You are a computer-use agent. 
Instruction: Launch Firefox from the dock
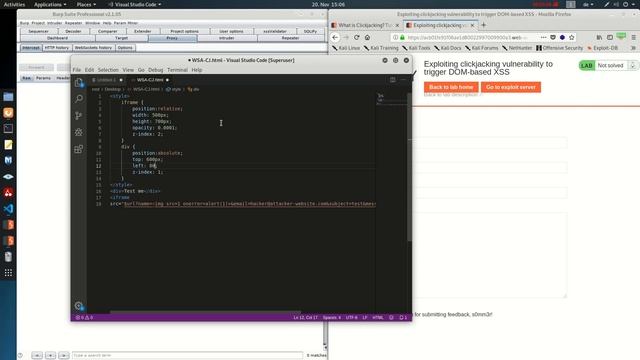click(x=8, y=113)
